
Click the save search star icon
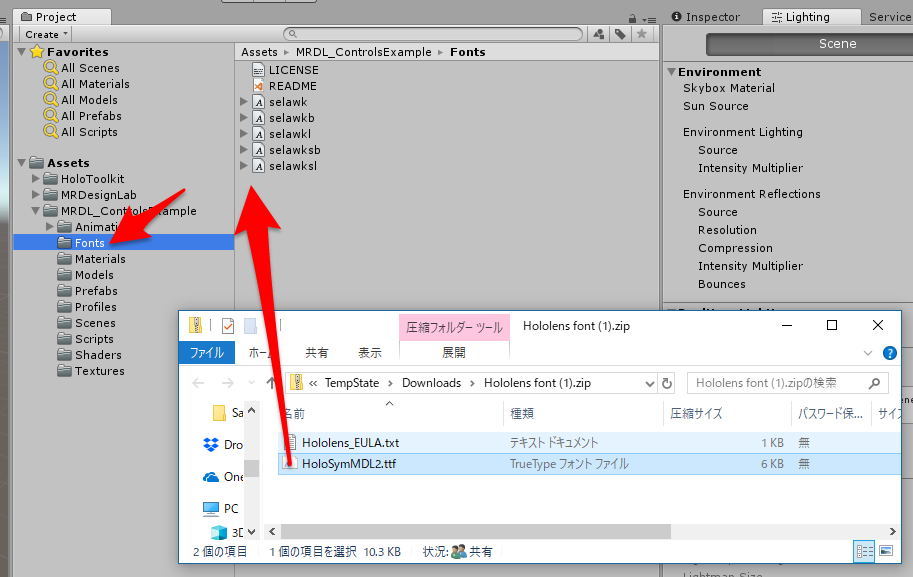click(642, 34)
